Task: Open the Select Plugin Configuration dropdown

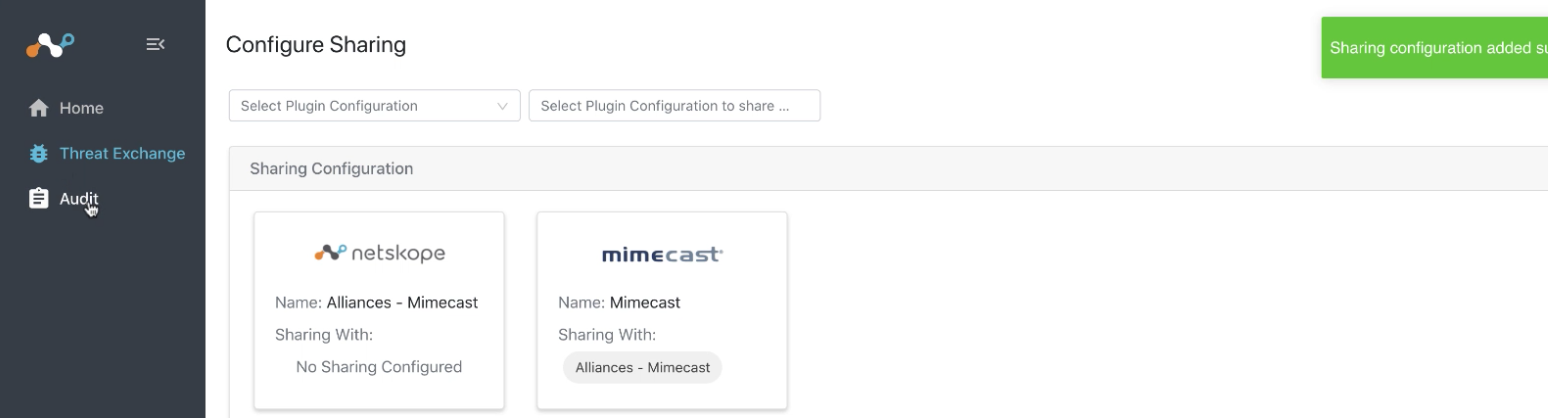Action: coord(360,106)
